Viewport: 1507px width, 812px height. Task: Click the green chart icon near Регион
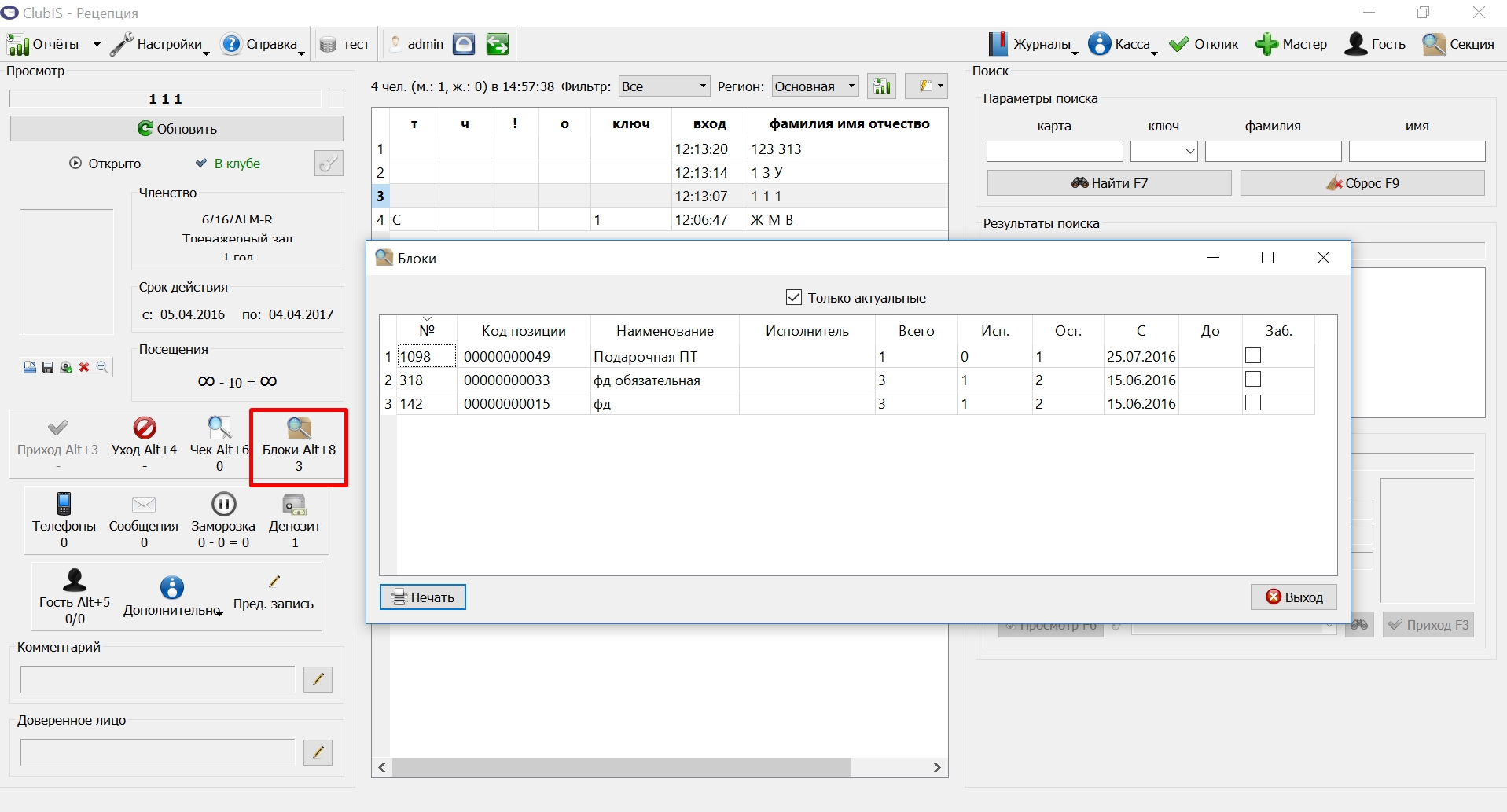(x=882, y=86)
